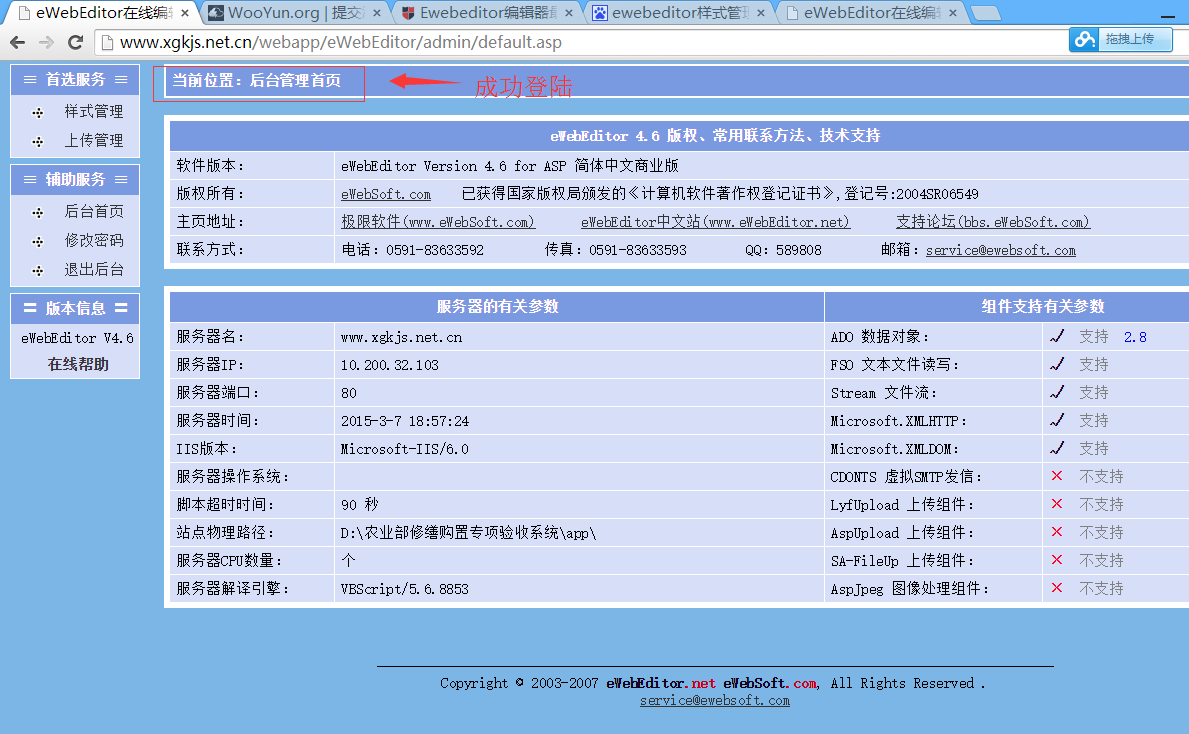This screenshot has height=734, width=1189.
Task: Switch to the WooYun.org tab
Action: [296, 13]
